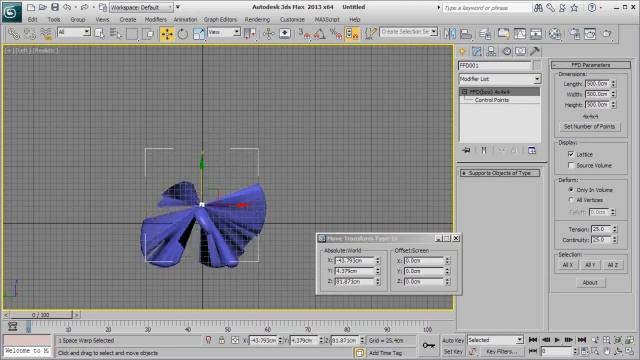The image size is (640, 360).
Task: Click the All Z selection button
Action: pos(613,265)
